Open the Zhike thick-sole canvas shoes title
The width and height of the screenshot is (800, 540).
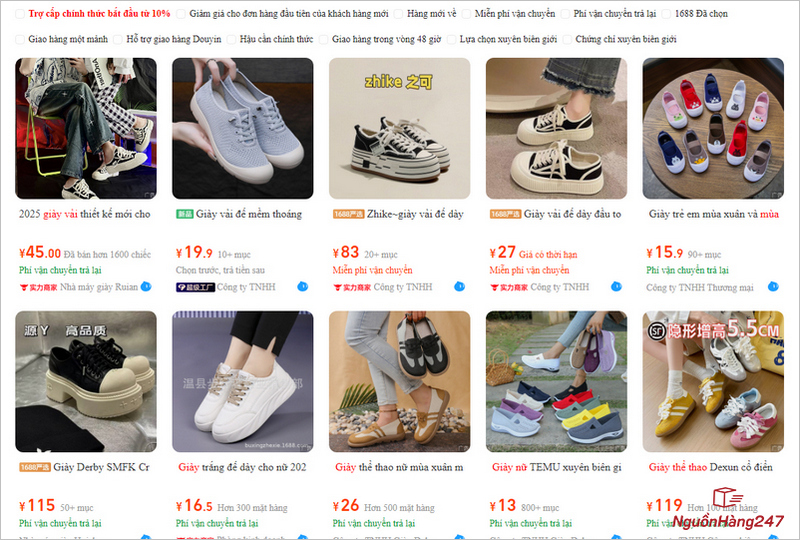point(415,214)
